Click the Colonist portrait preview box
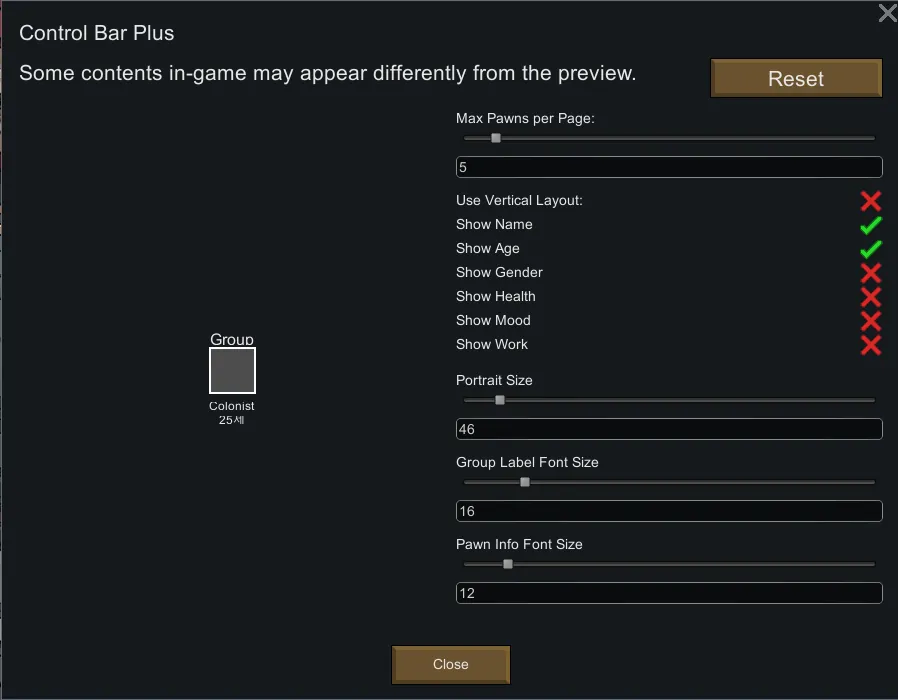 [x=232, y=371]
